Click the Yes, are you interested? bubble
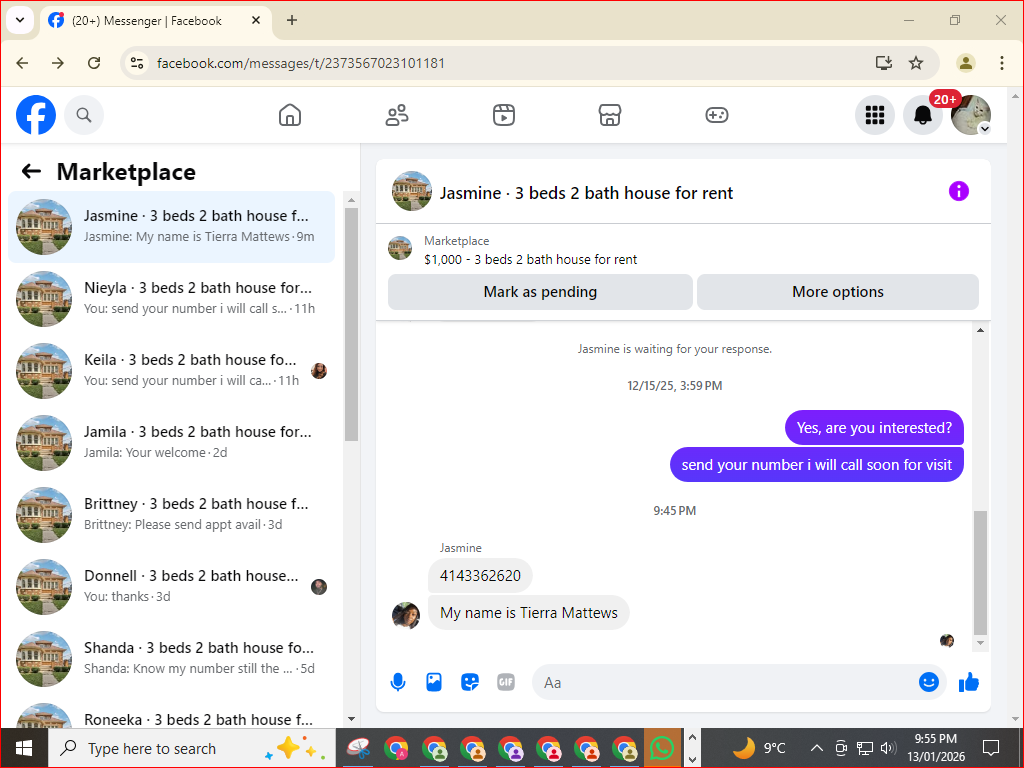 (874, 428)
